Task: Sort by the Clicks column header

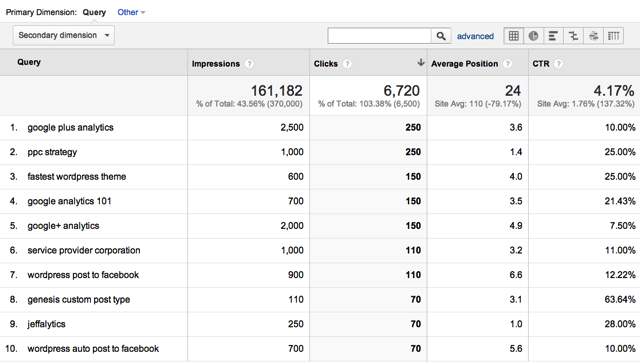Action: point(326,64)
